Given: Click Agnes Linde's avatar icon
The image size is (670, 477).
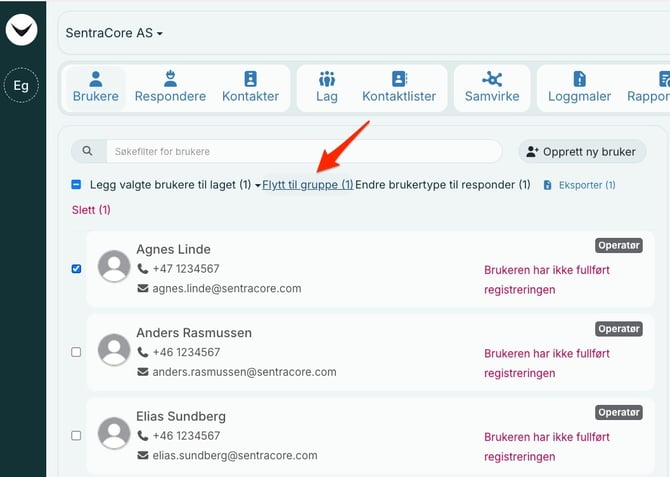Looking at the screenshot, I should [x=114, y=267].
